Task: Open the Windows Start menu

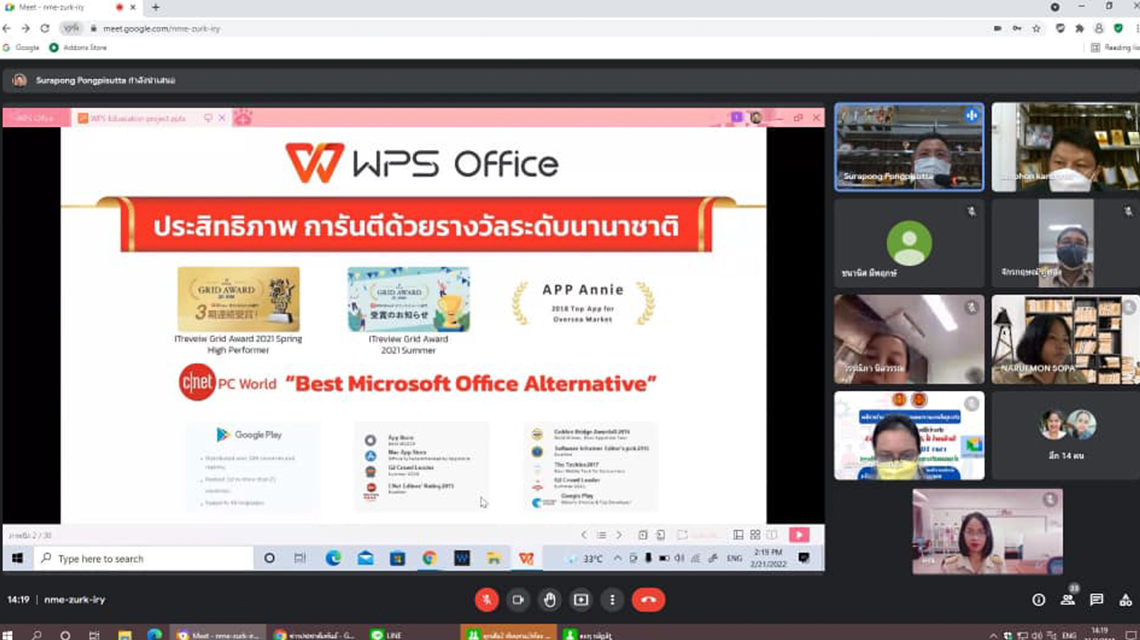Action: point(8,635)
